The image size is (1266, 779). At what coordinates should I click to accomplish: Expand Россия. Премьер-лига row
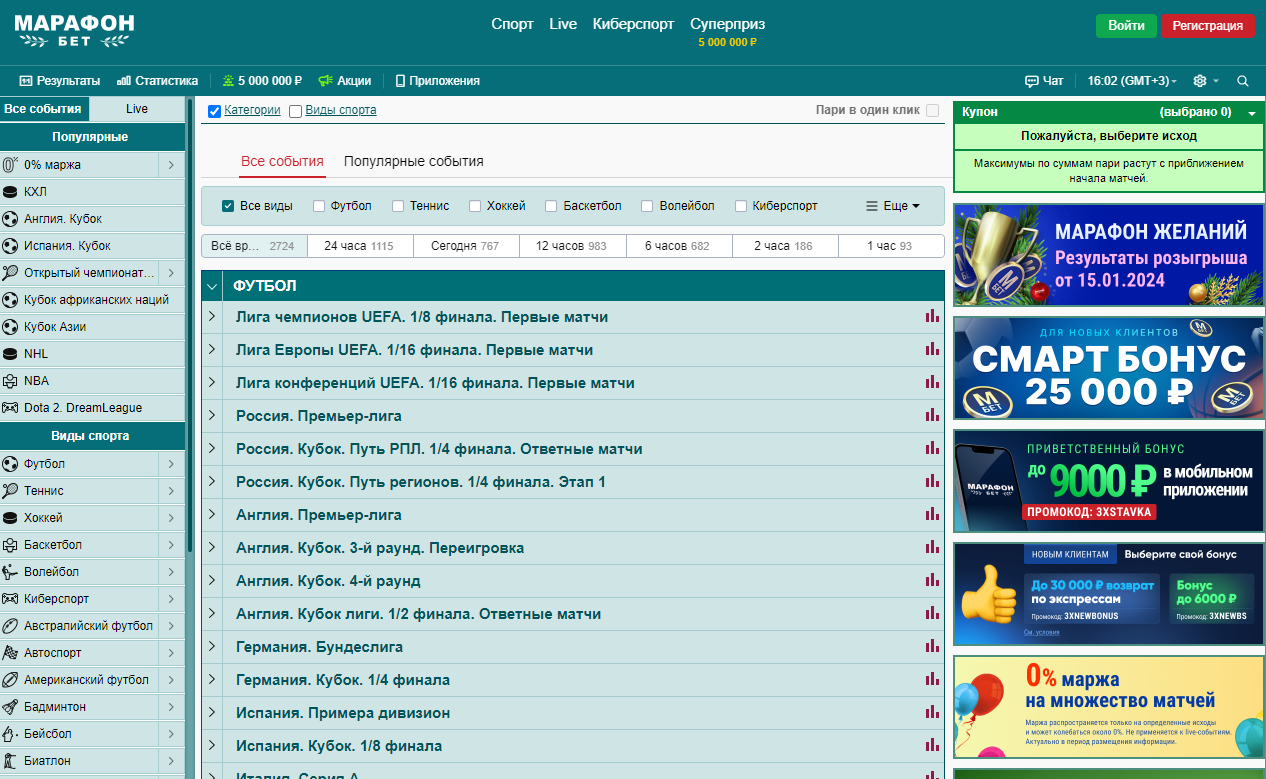(x=212, y=416)
